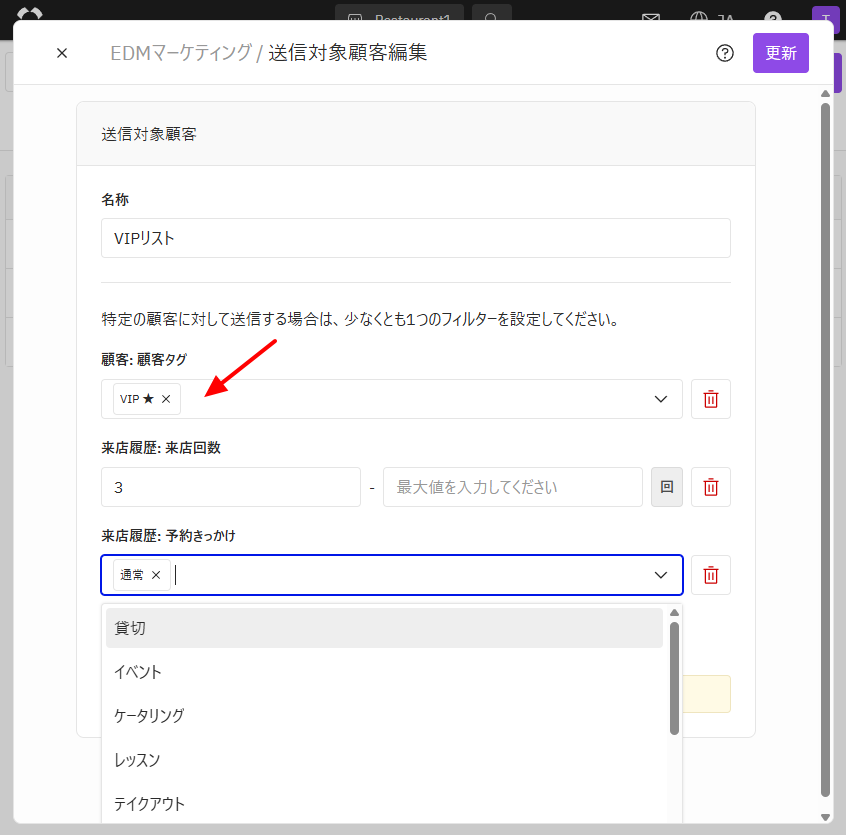Select レッスン from the dropdown list
This screenshot has width=846, height=835.
tap(384, 760)
